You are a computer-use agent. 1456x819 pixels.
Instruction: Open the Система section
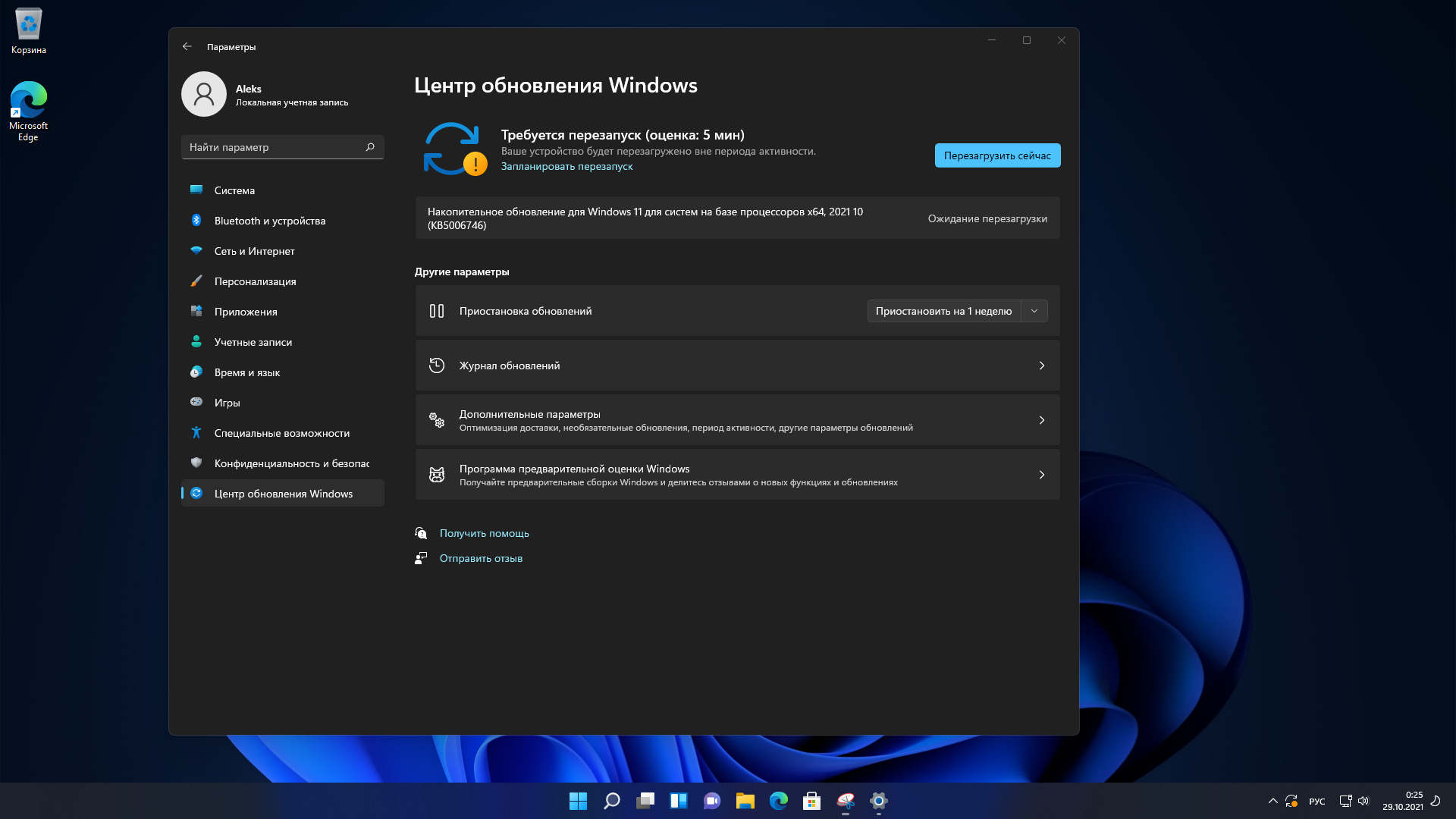(x=282, y=190)
